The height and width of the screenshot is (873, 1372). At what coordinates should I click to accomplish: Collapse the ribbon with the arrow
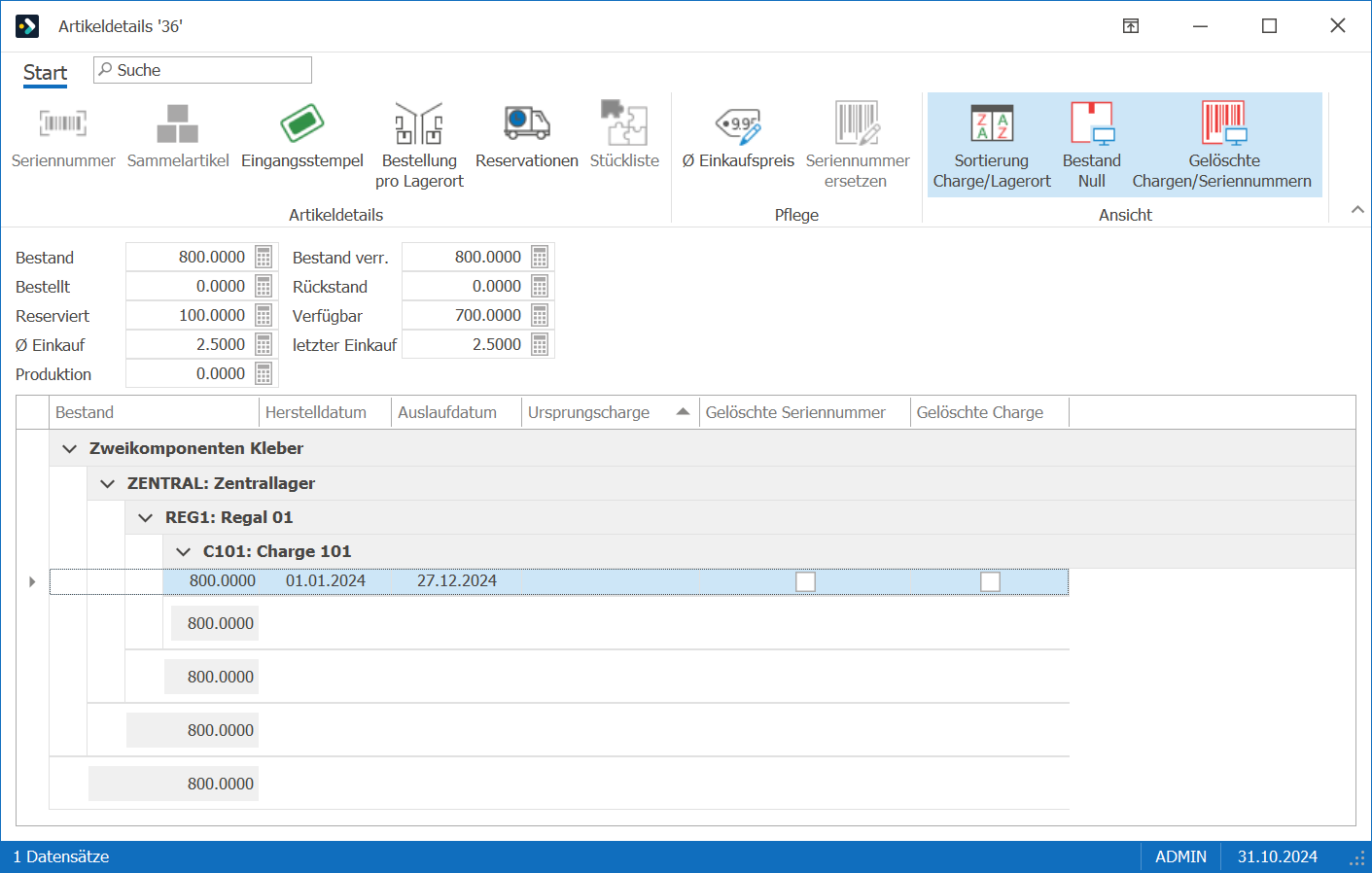pyautogui.click(x=1357, y=210)
